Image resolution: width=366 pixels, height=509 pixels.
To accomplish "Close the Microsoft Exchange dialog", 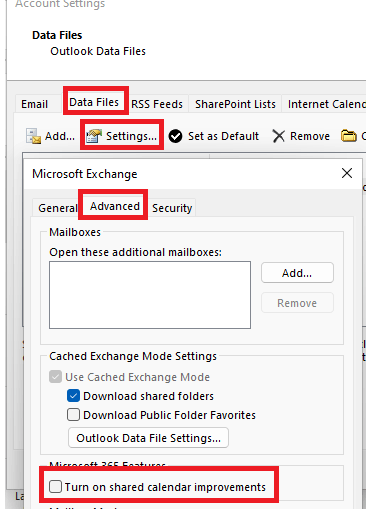I will pos(347,173).
